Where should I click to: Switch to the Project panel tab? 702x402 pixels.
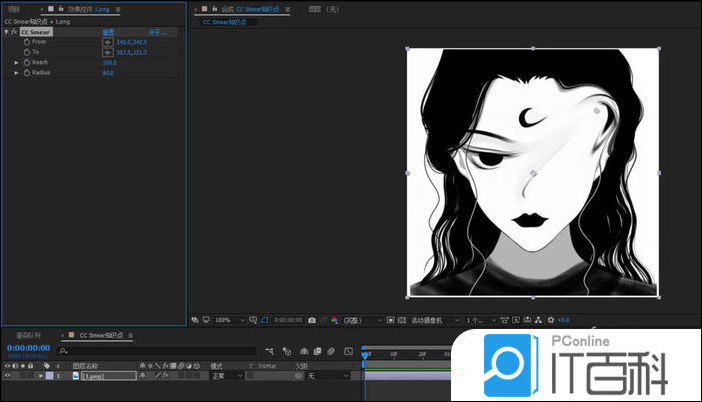pyautogui.click(x=14, y=8)
